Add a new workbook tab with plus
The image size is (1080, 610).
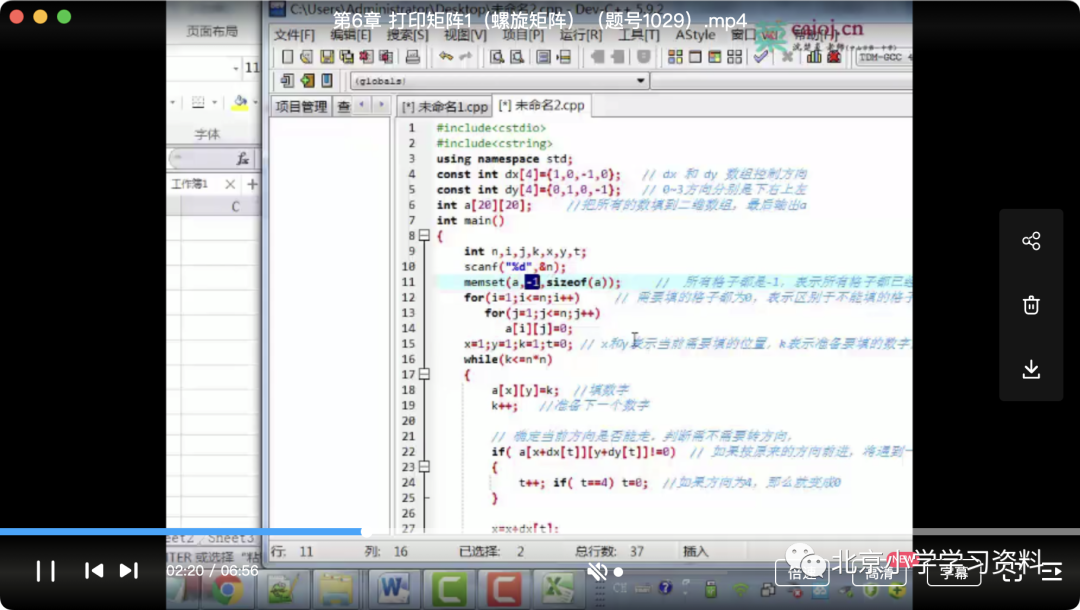(252, 184)
